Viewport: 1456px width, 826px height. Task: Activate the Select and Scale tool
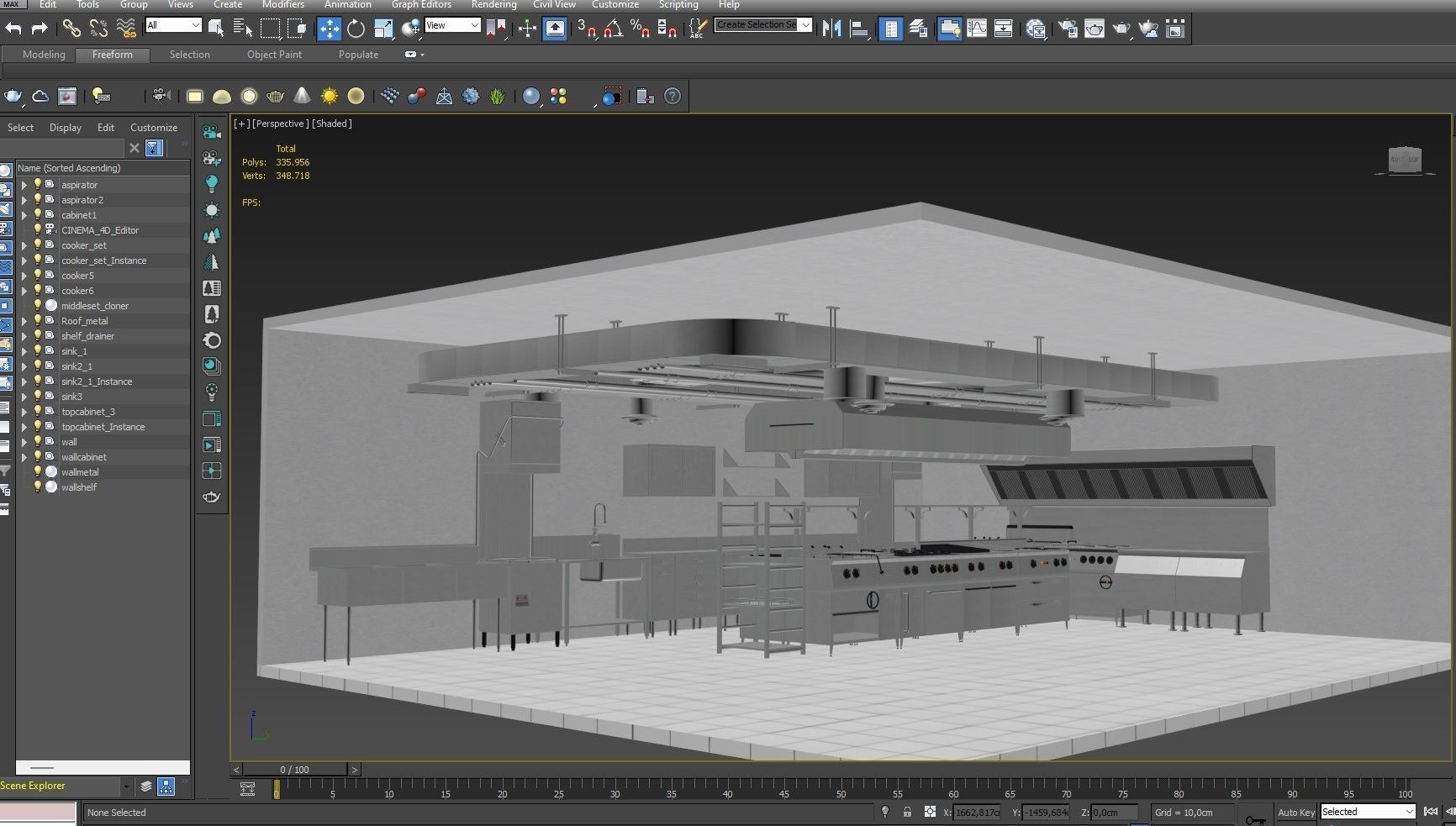click(x=383, y=29)
